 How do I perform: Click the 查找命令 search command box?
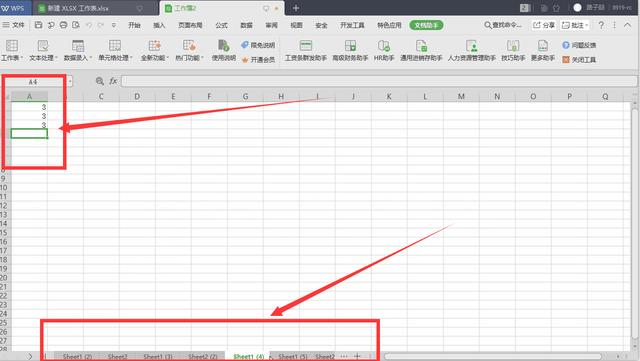503,25
